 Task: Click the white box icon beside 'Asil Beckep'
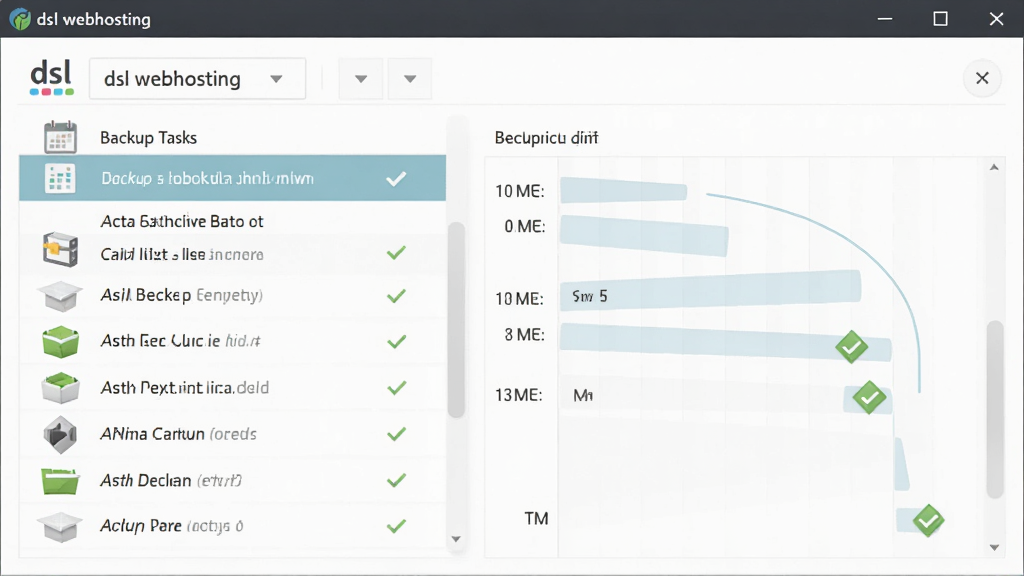pos(60,296)
